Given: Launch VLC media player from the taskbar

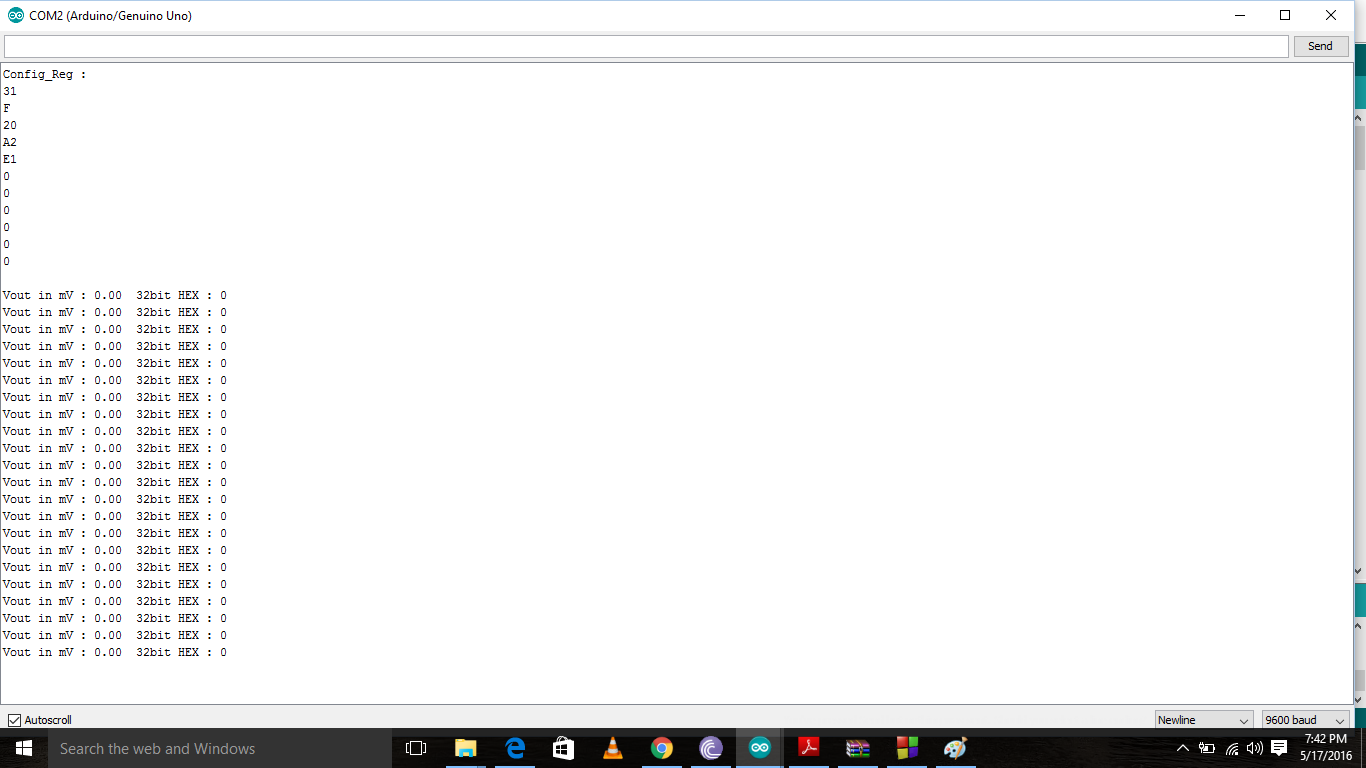Looking at the screenshot, I should tap(613, 748).
